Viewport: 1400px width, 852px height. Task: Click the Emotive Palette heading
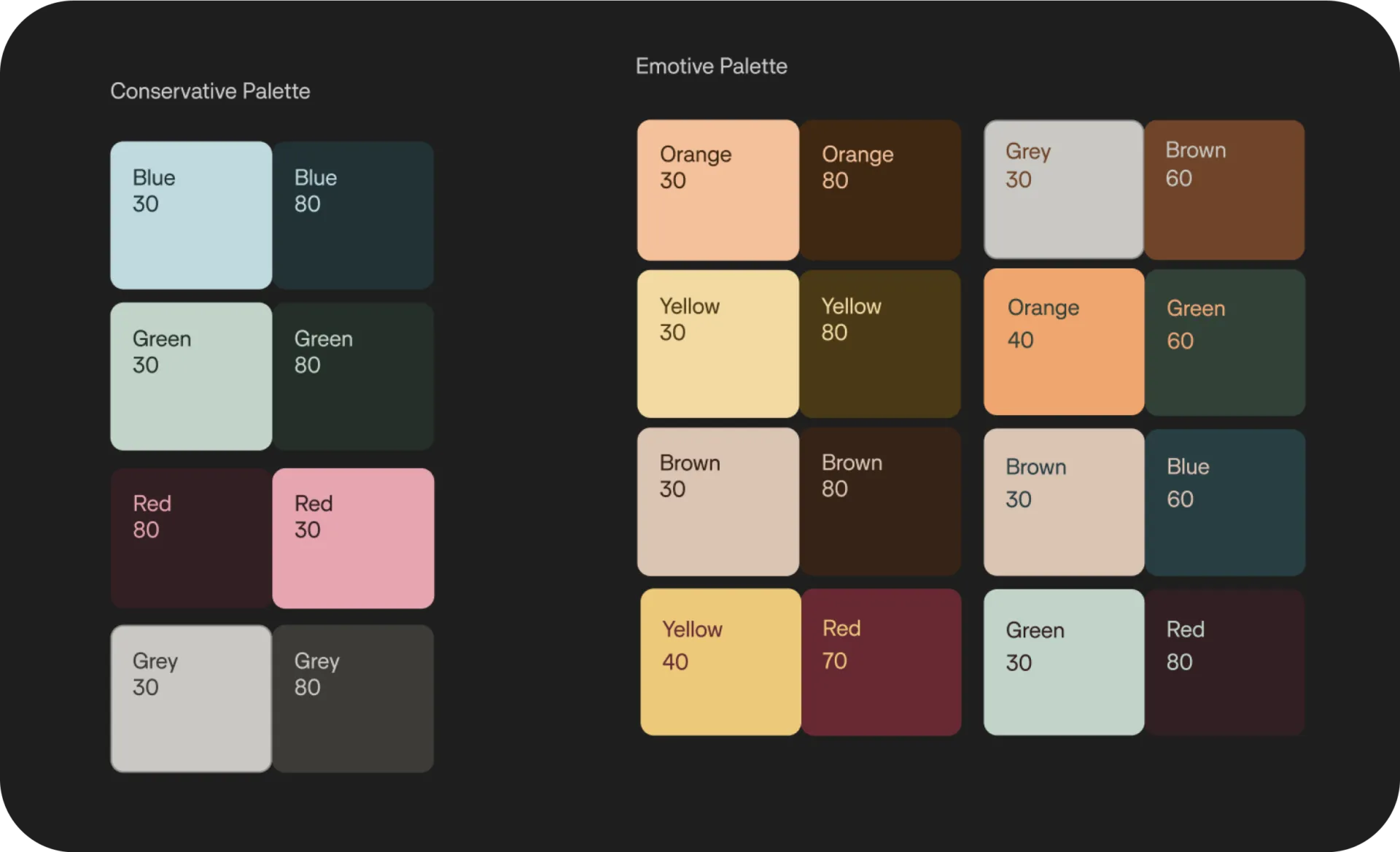click(711, 66)
